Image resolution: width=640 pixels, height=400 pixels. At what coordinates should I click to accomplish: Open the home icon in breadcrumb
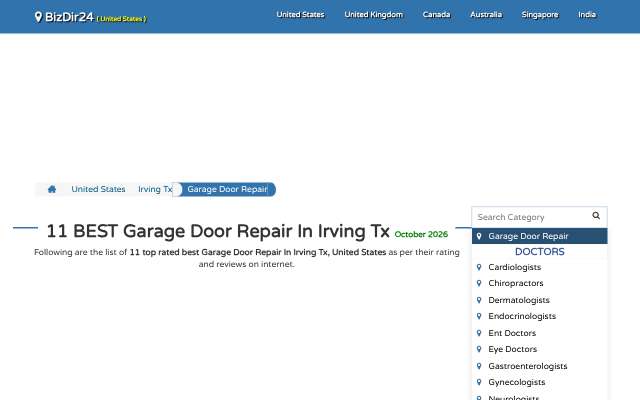52,189
